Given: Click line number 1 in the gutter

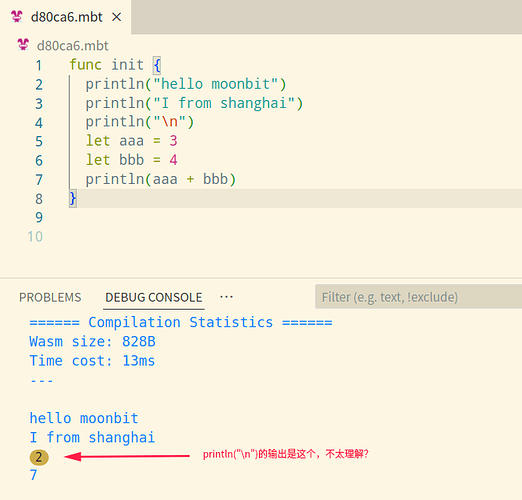Looking at the screenshot, I should point(39,65).
